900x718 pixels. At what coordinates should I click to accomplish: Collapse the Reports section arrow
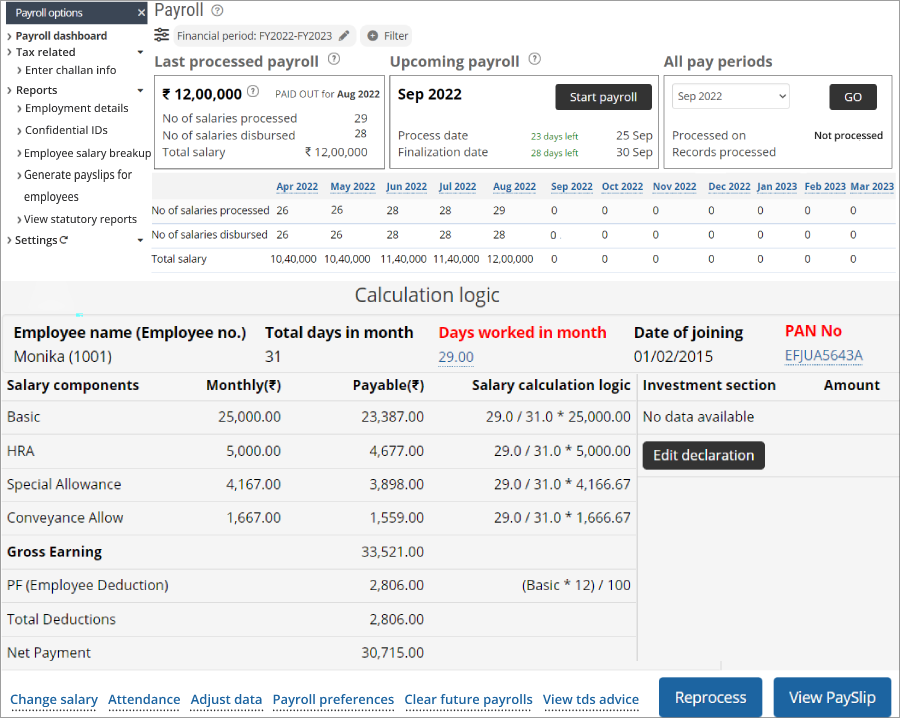[140, 90]
